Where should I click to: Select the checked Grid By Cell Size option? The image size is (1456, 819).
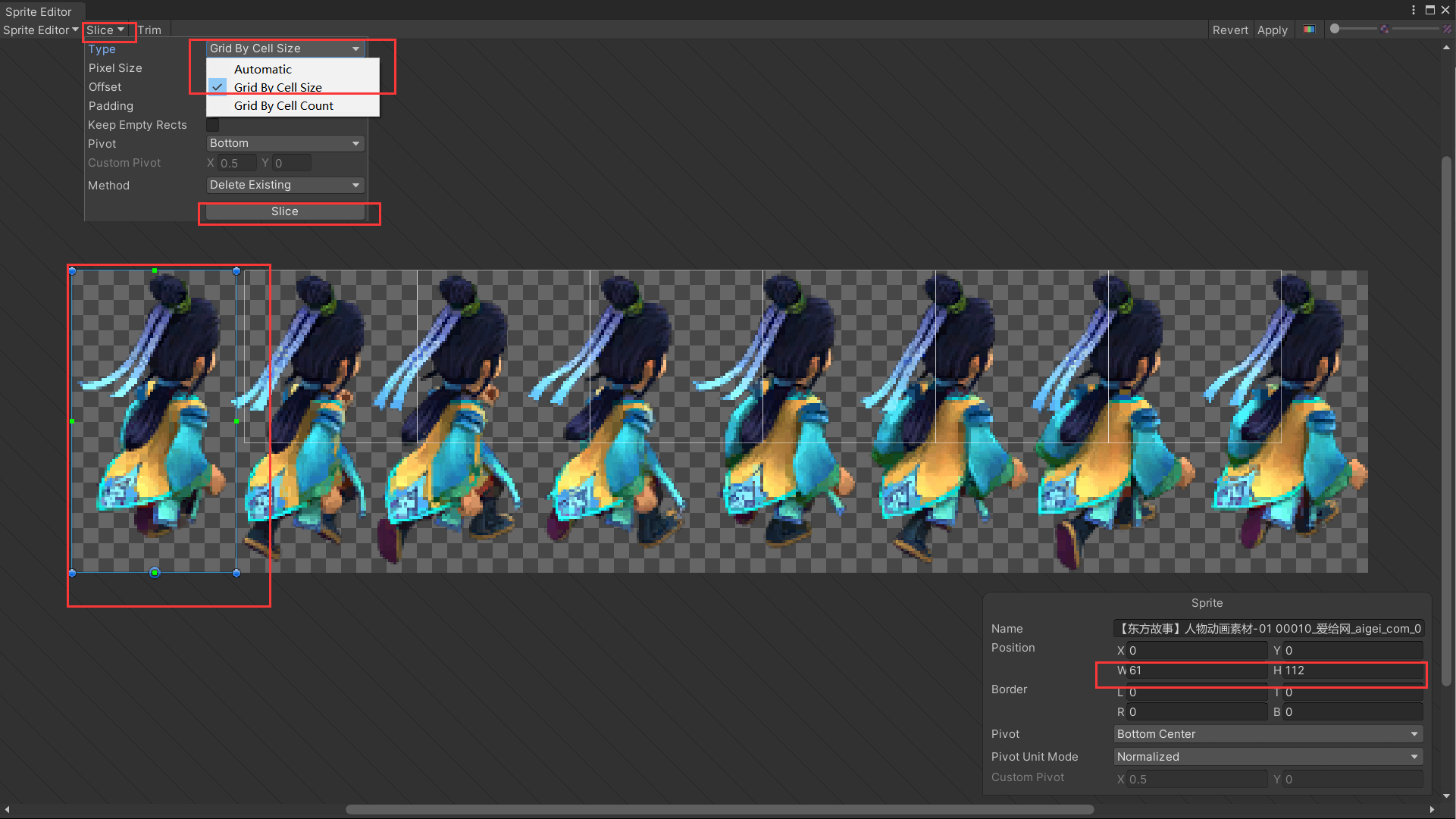(277, 87)
